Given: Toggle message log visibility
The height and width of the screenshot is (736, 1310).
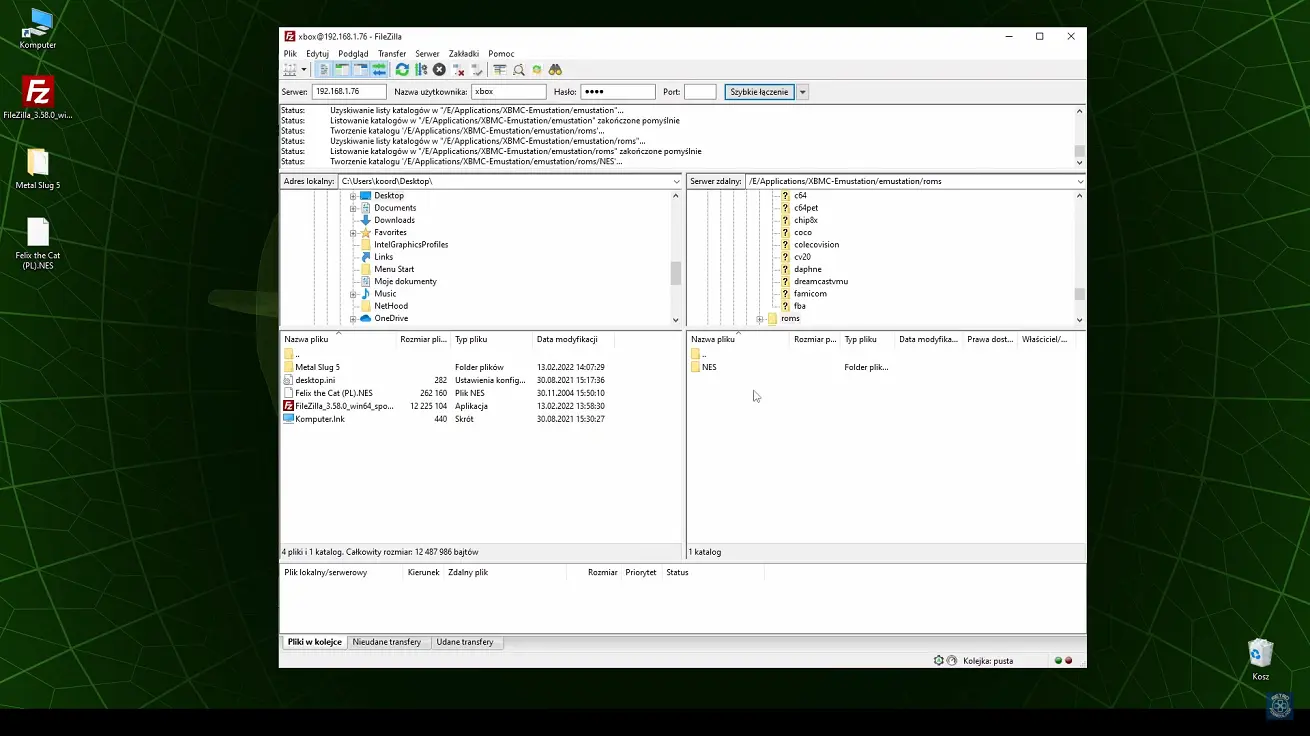Looking at the screenshot, I should pos(324,70).
